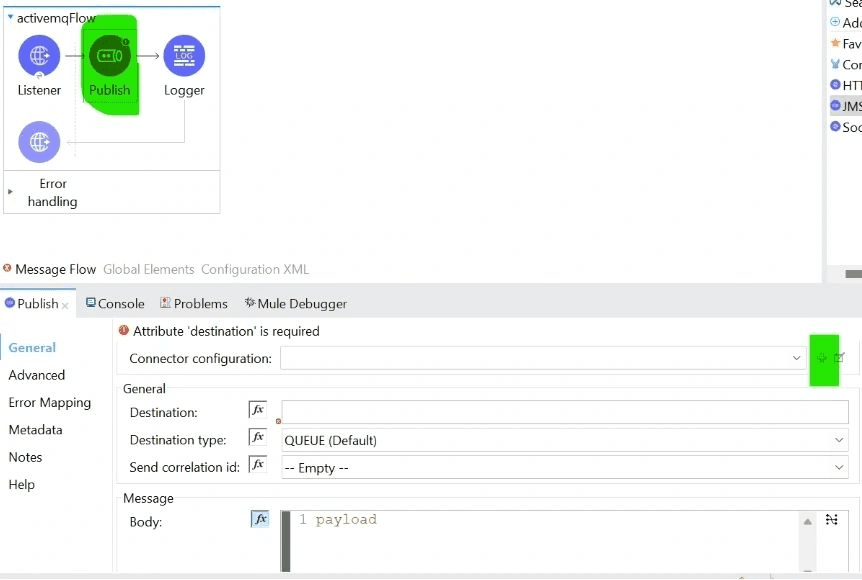Select the Listener component in activemqFlow
Screen dimensions: 862x580
(x=38, y=56)
